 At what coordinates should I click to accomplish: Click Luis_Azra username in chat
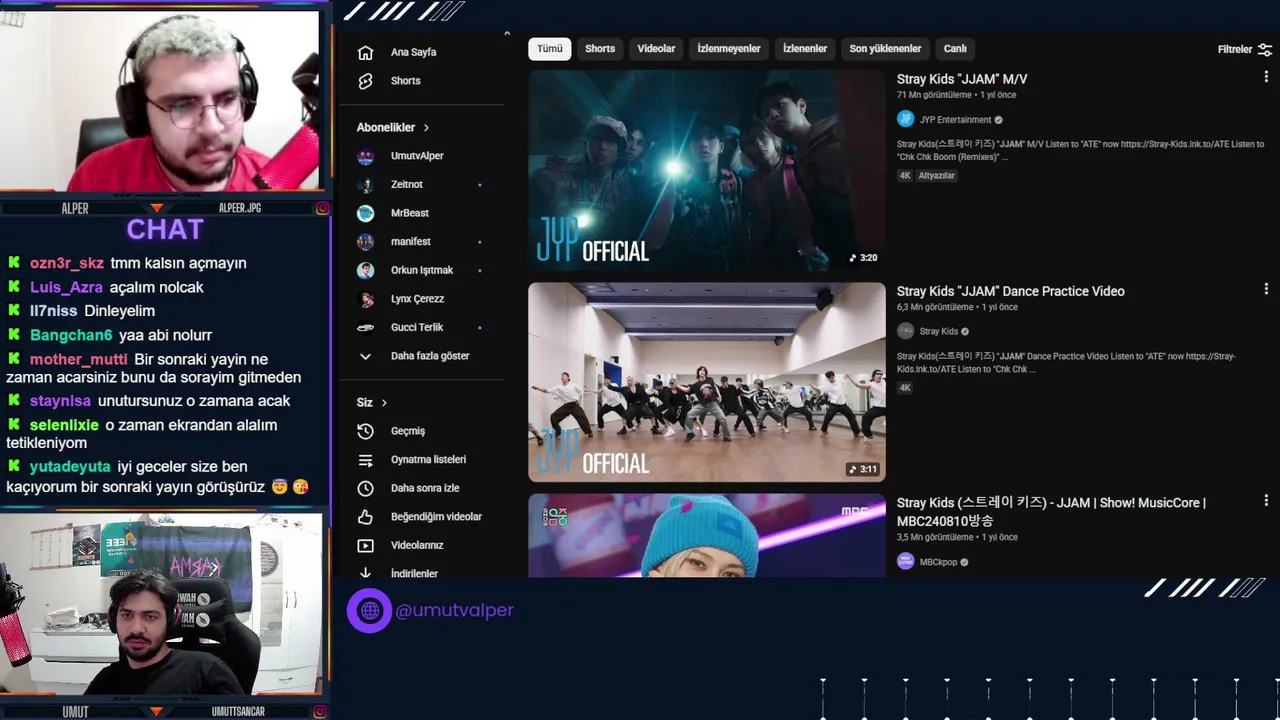(66, 287)
